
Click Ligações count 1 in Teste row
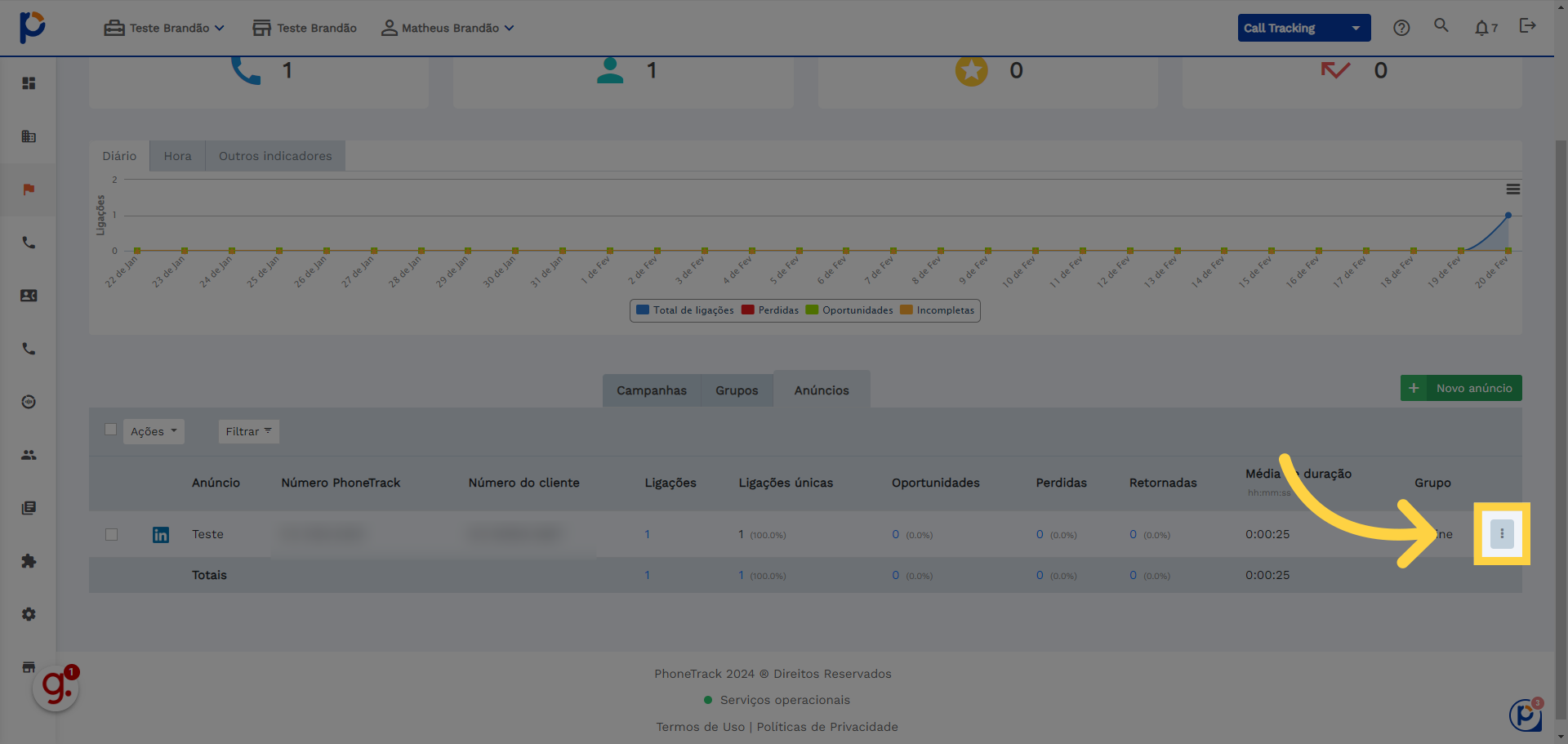tap(647, 534)
